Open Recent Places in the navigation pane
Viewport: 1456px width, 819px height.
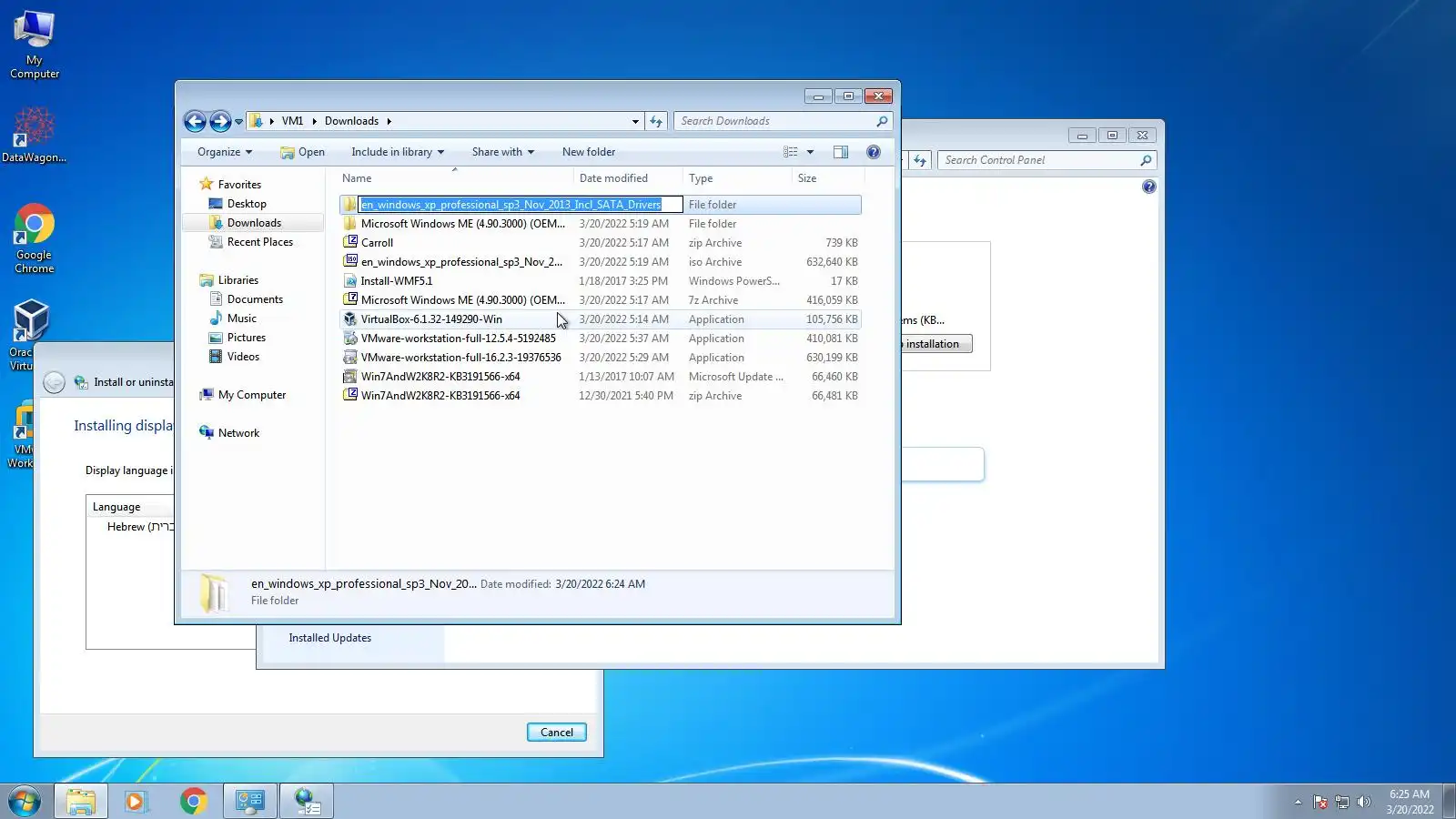[260, 242]
